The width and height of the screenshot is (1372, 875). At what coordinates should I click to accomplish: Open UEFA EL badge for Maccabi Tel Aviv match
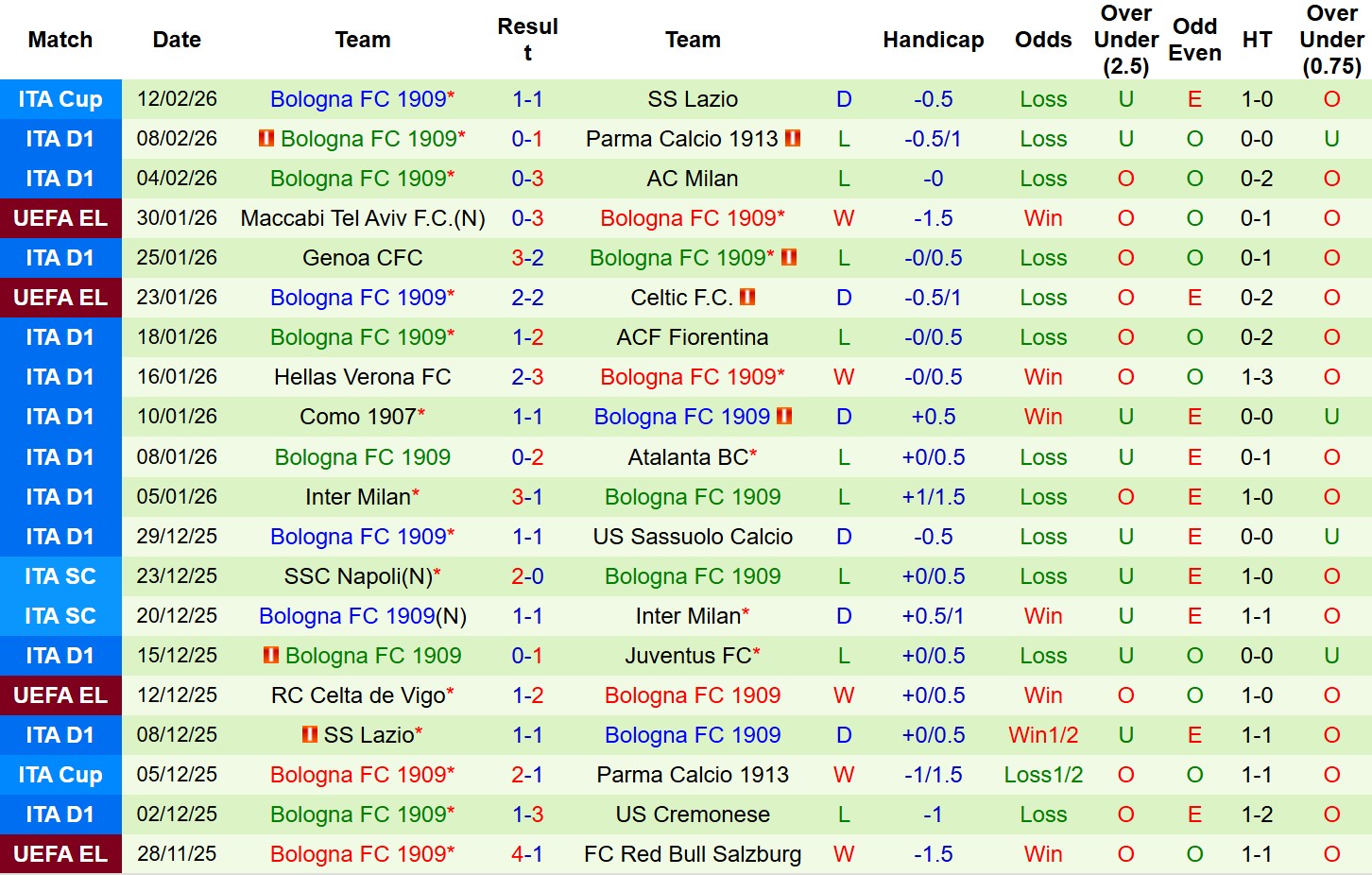click(x=60, y=218)
